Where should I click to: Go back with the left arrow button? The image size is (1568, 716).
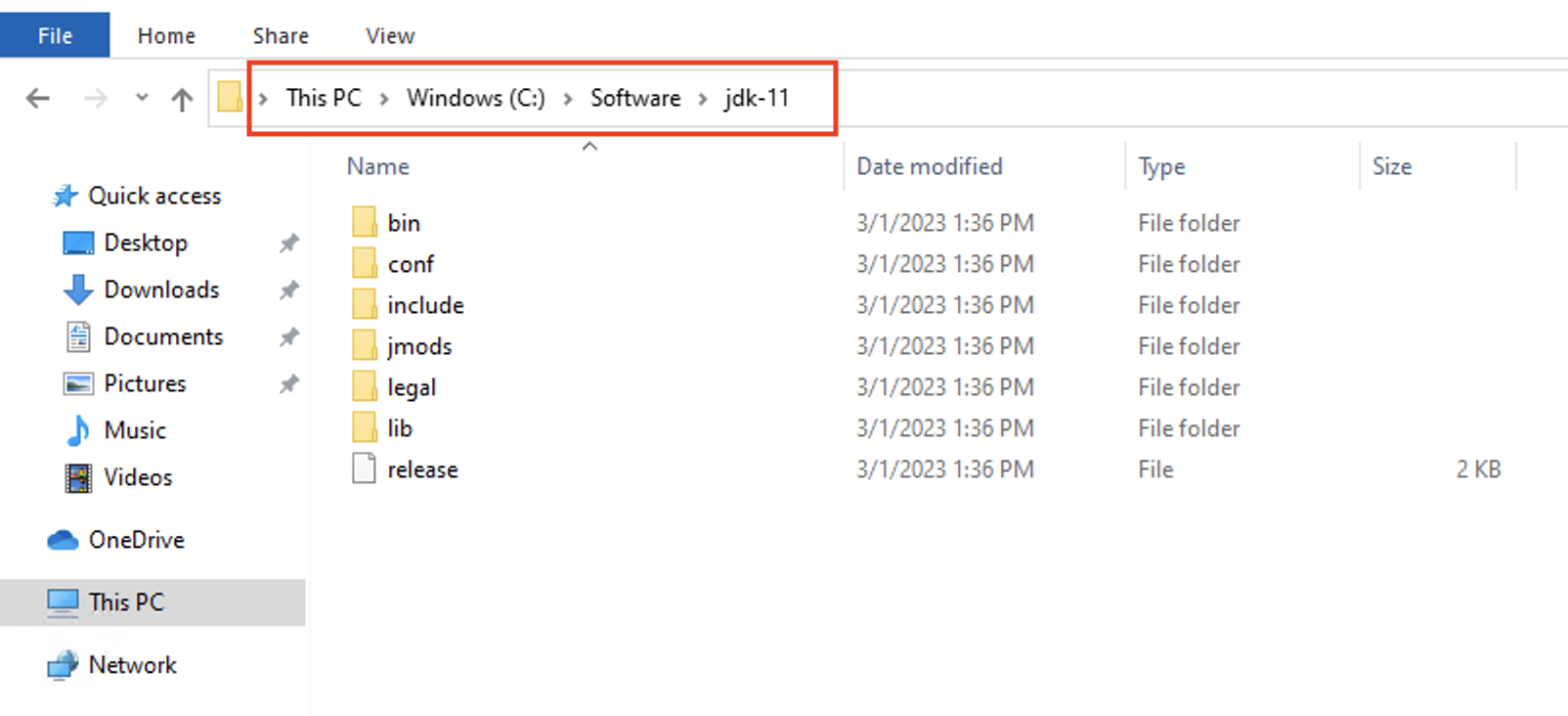[x=38, y=98]
